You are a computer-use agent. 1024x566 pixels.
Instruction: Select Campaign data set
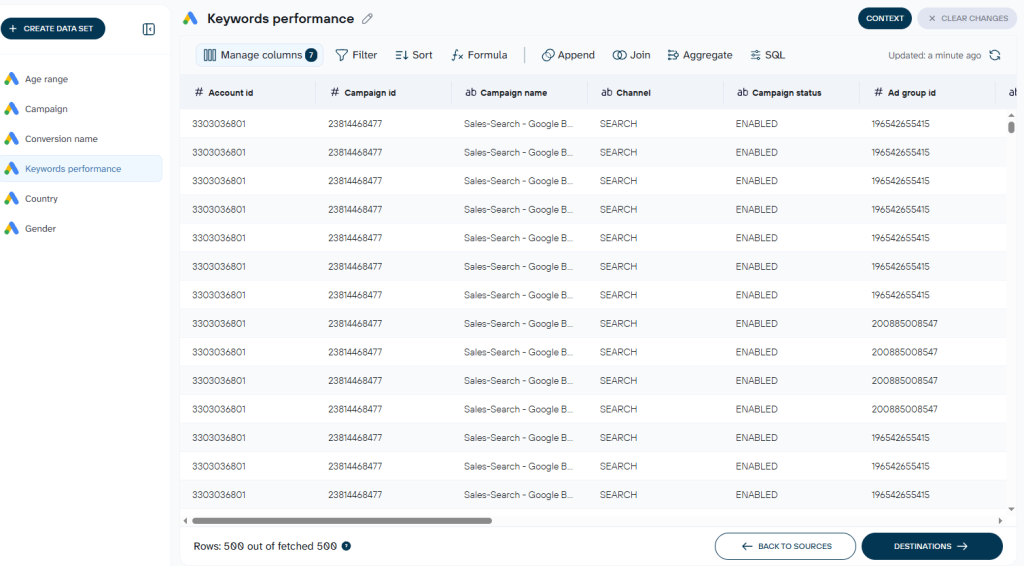click(x=81, y=109)
